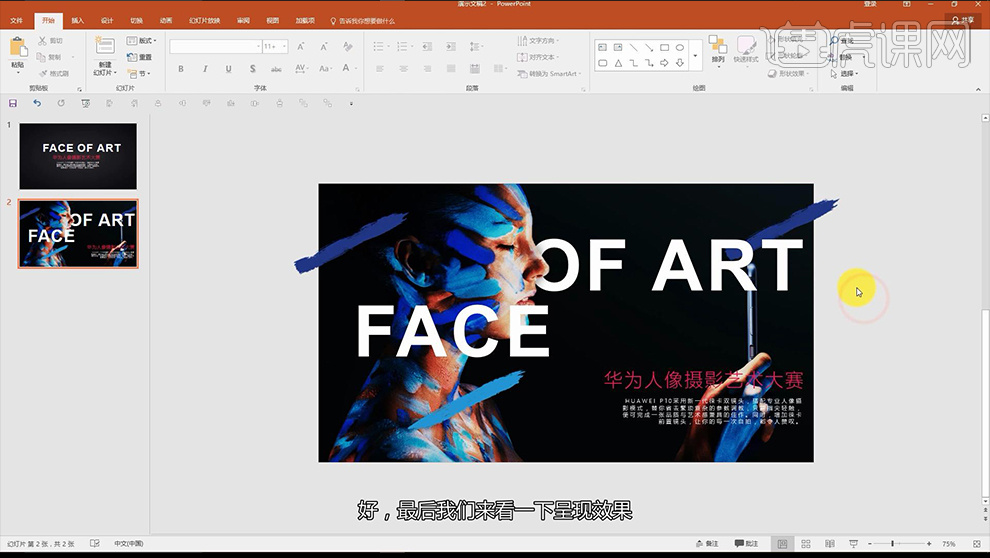Click the numbered list icon
The width and height of the screenshot is (990, 558).
pos(403,46)
